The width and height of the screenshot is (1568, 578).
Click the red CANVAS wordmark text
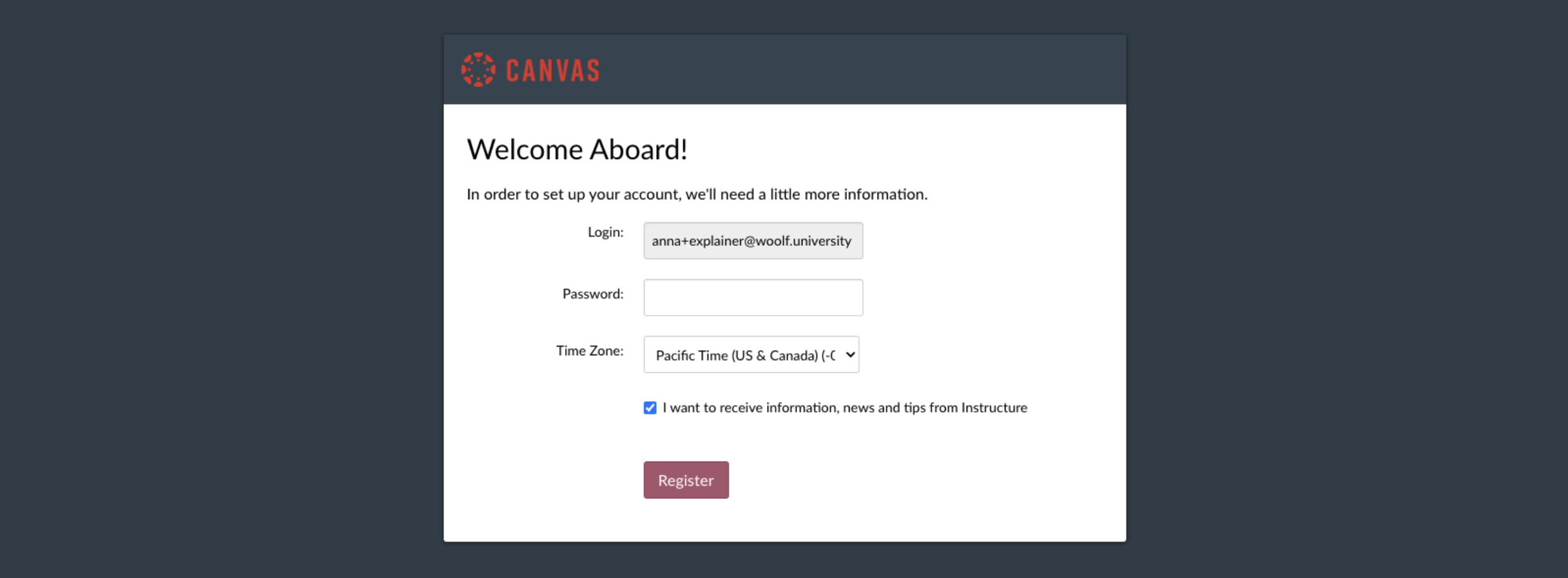pos(552,71)
